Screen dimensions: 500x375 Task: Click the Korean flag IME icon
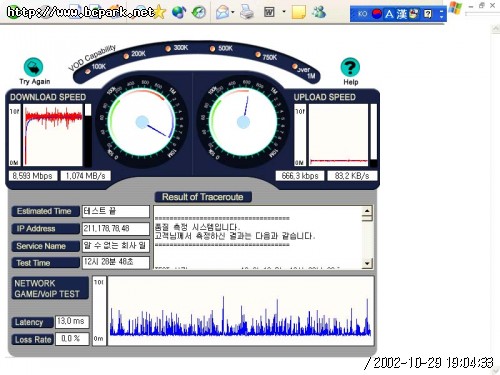click(377, 14)
